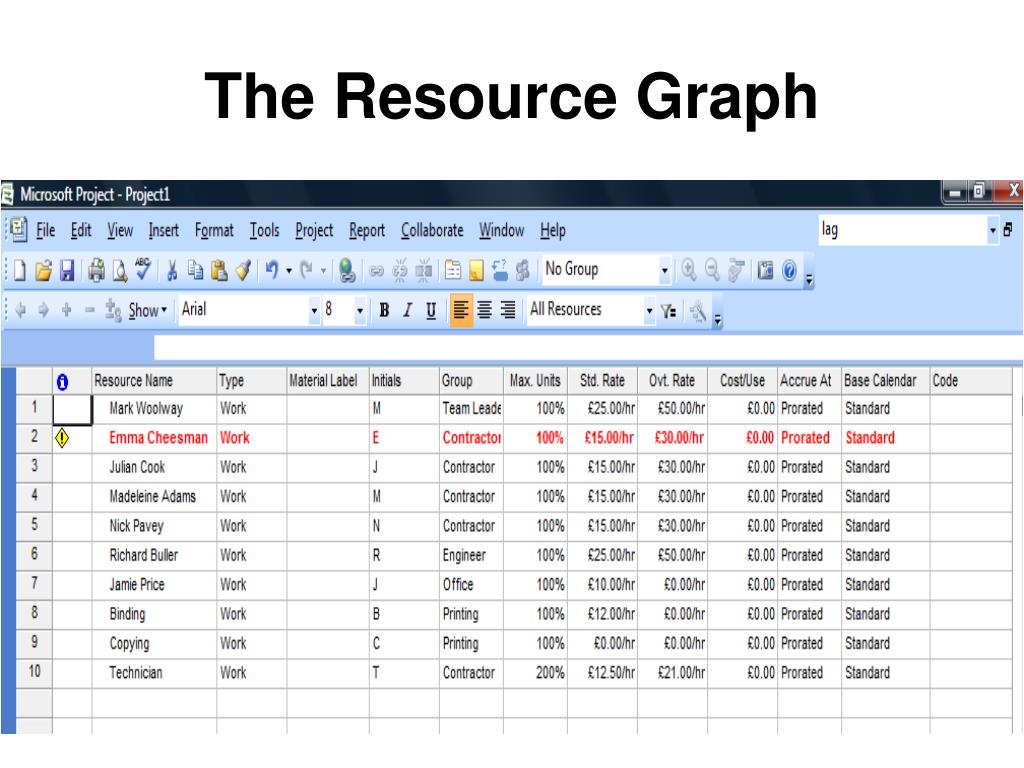The height and width of the screenshot is (768, 1024).
Task: Click the Print icon
Action: [x=97, y=270]
